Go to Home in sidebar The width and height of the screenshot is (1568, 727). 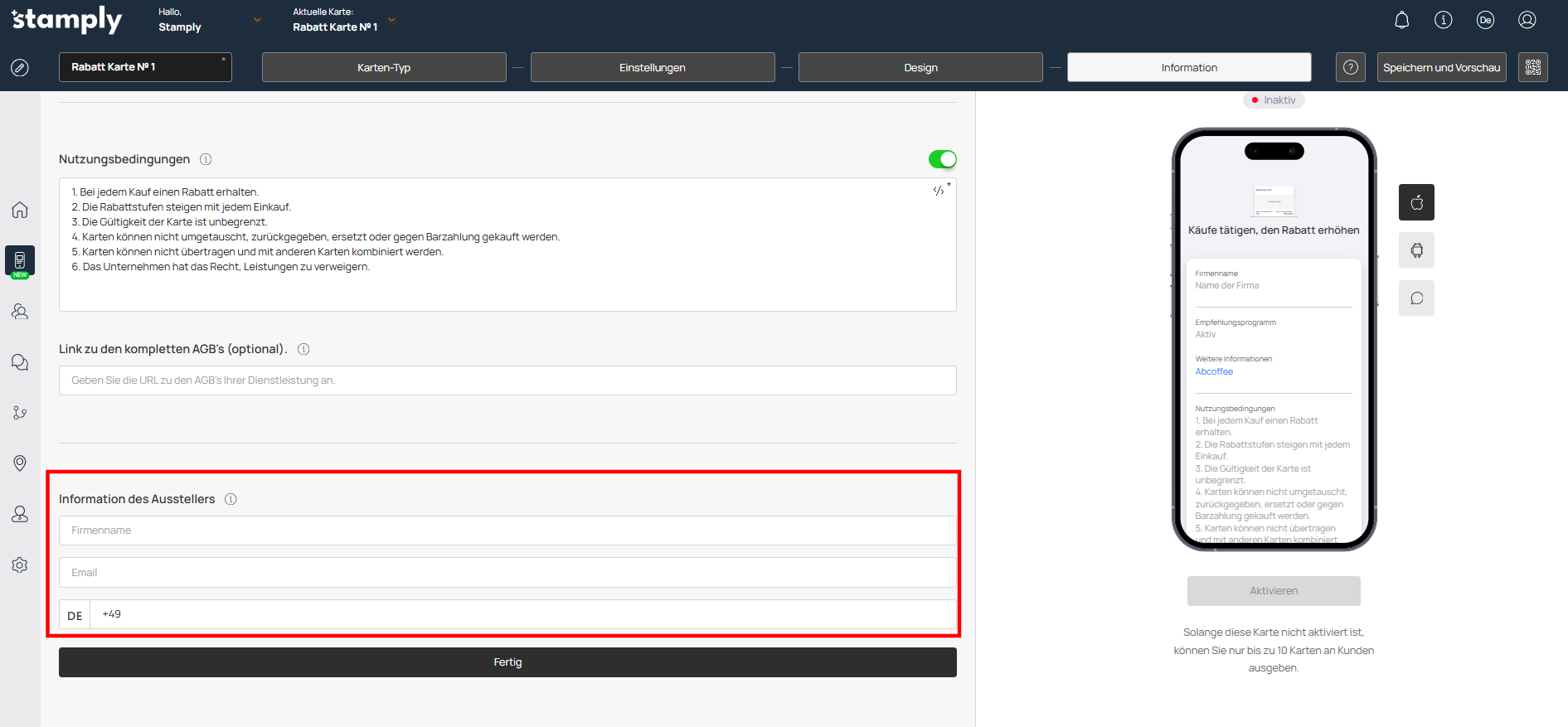pos(20,210)
